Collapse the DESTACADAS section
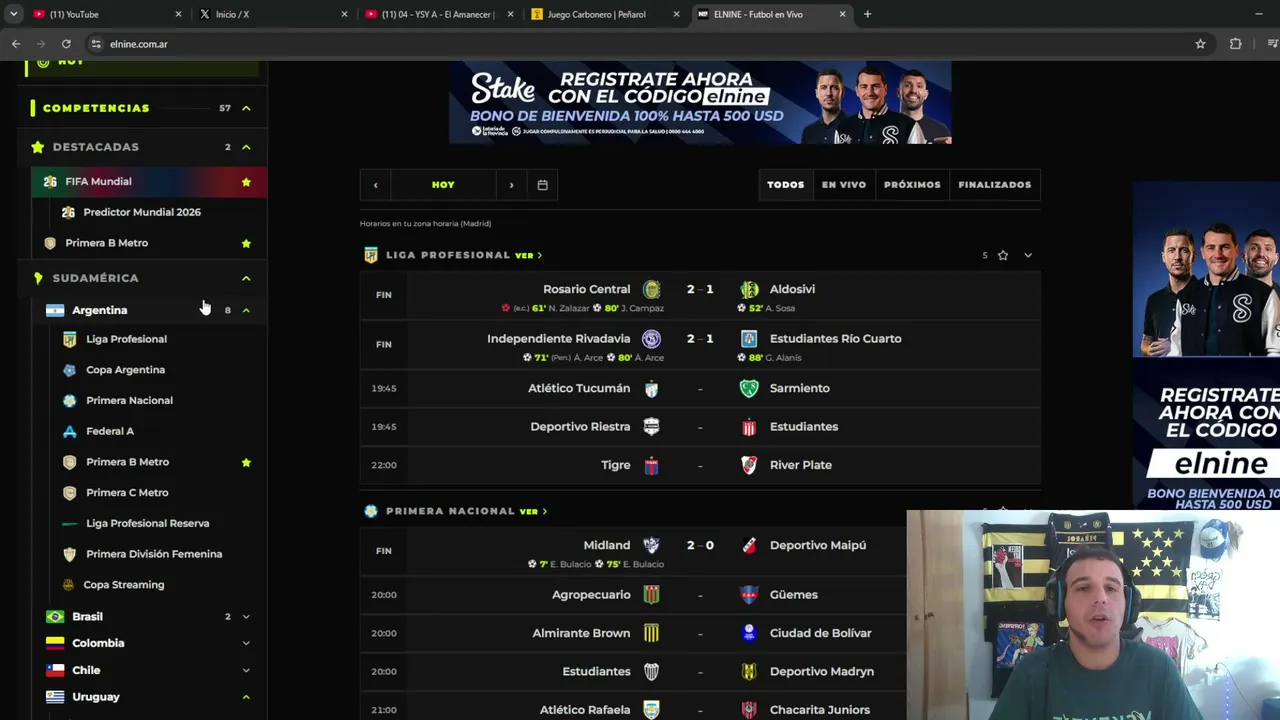The image size is (1280, 720). (246, 147)
